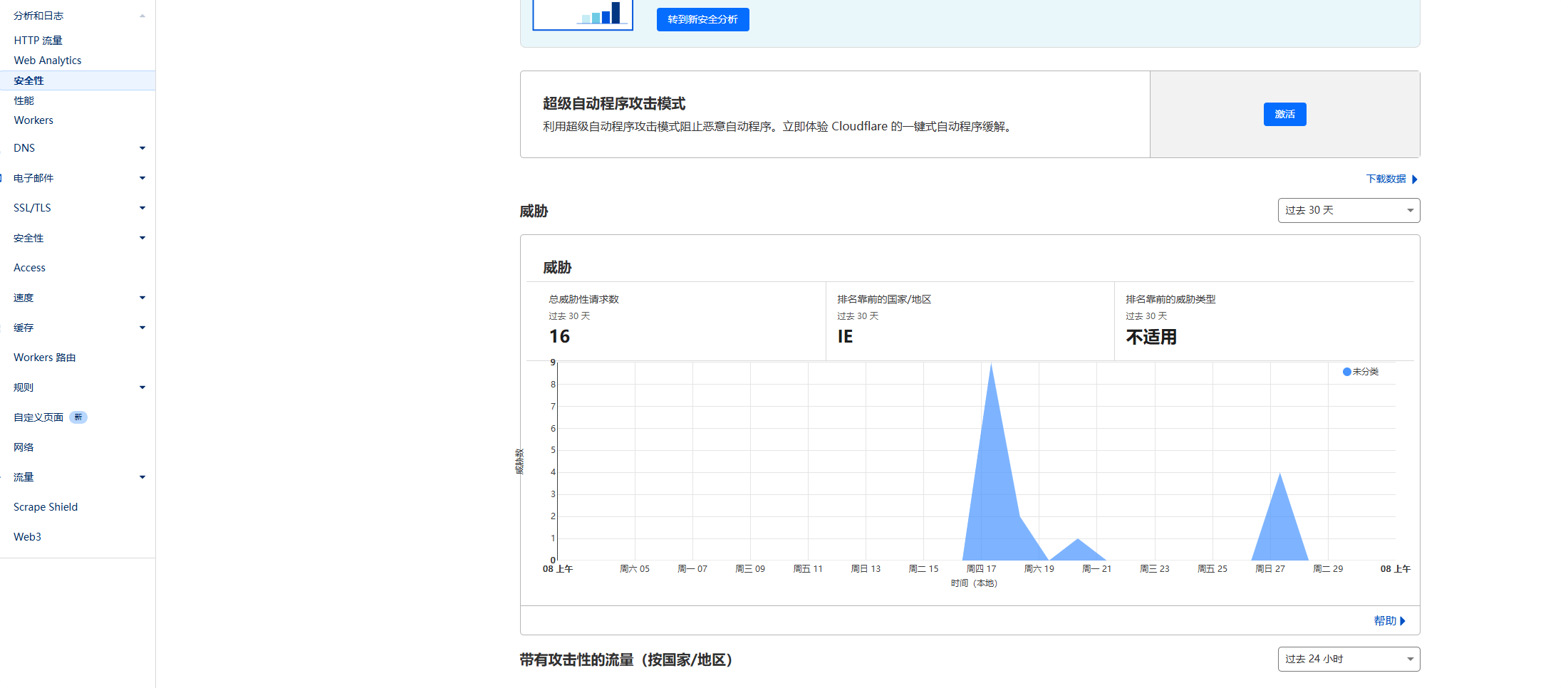Open the Web Analytics page
This screenshot has width=1568, height=688.
coord(48,60)
